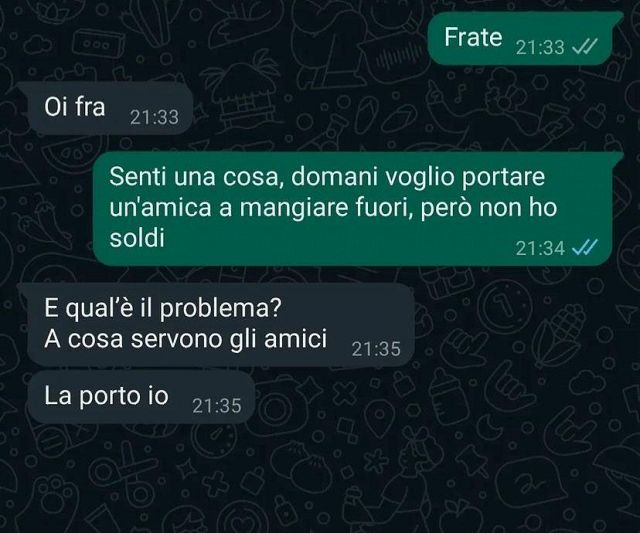Tap the word "soldi" in the green bubble
This screenshot has height=533, width=640.
pyautogui.click(x=137, y=238)
